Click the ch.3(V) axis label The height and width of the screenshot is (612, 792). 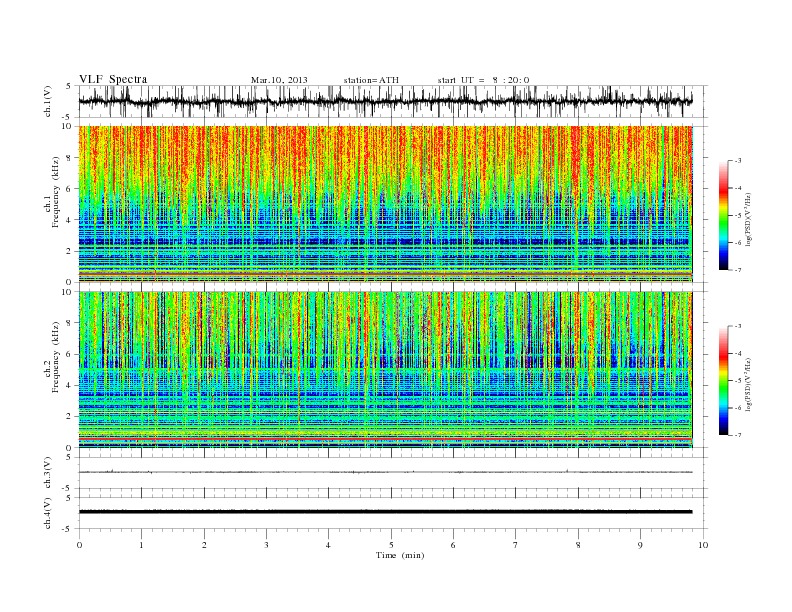[x=48, y=473]
